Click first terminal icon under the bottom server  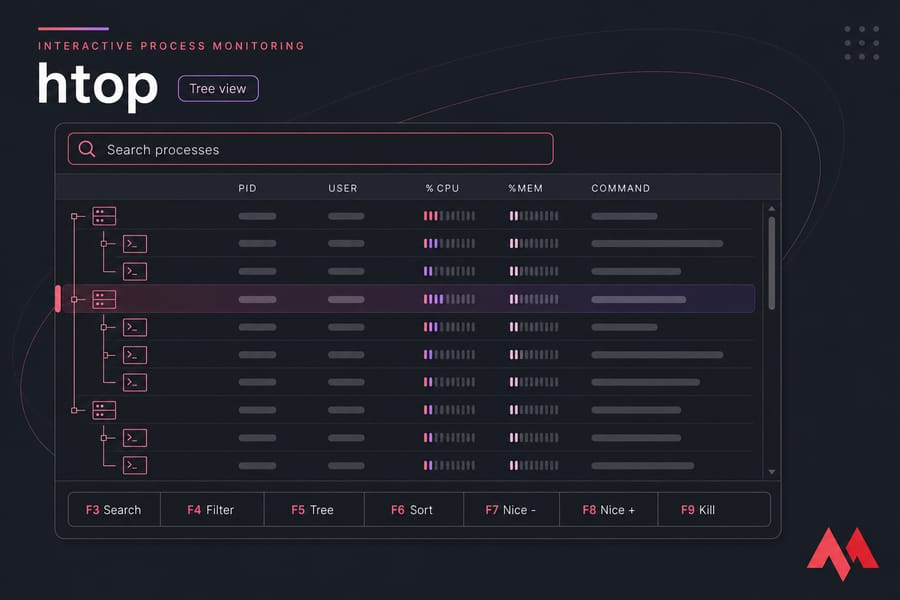[x=135, y=438]
